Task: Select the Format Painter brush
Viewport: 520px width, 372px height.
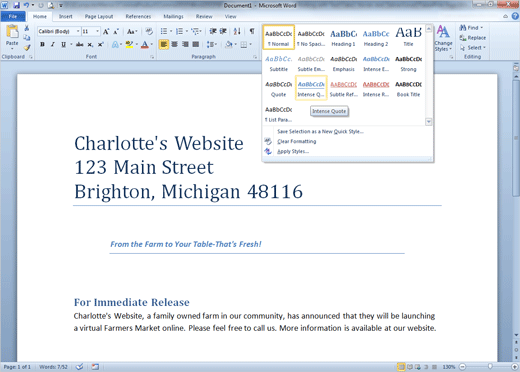Action: click(27, 48)
